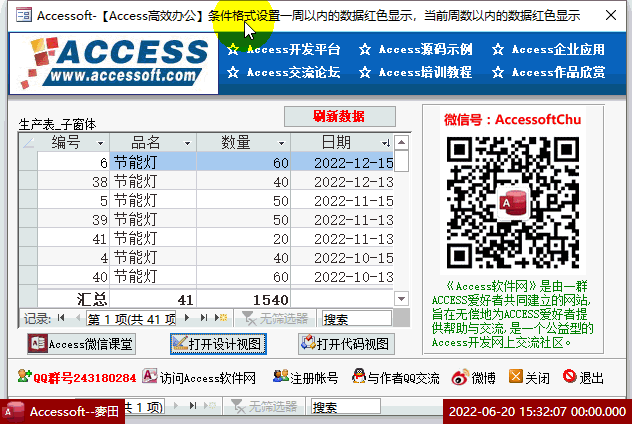The height and width of the screenshot is (424, 632).
Task: Click the ACCESS www.accessoft.com logo
Action: [114, 63]
